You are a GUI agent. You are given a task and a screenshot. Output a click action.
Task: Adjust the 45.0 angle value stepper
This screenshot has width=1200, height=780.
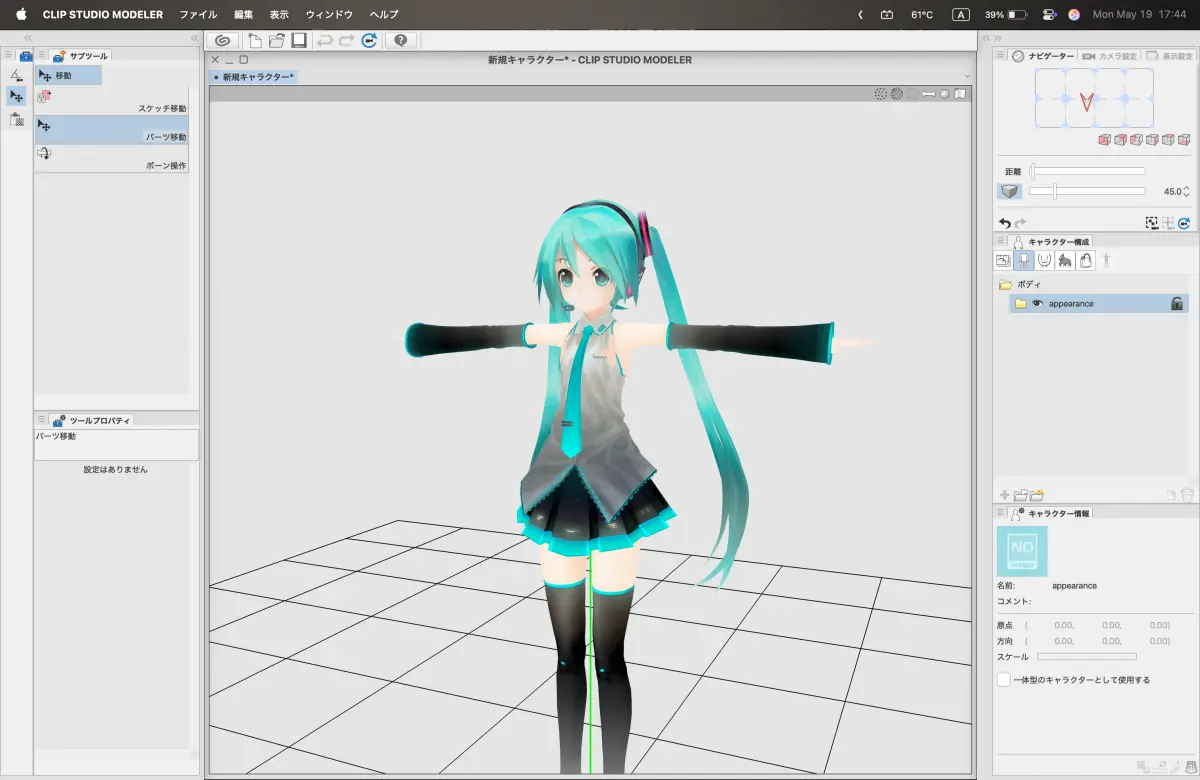click(1187, 191)
